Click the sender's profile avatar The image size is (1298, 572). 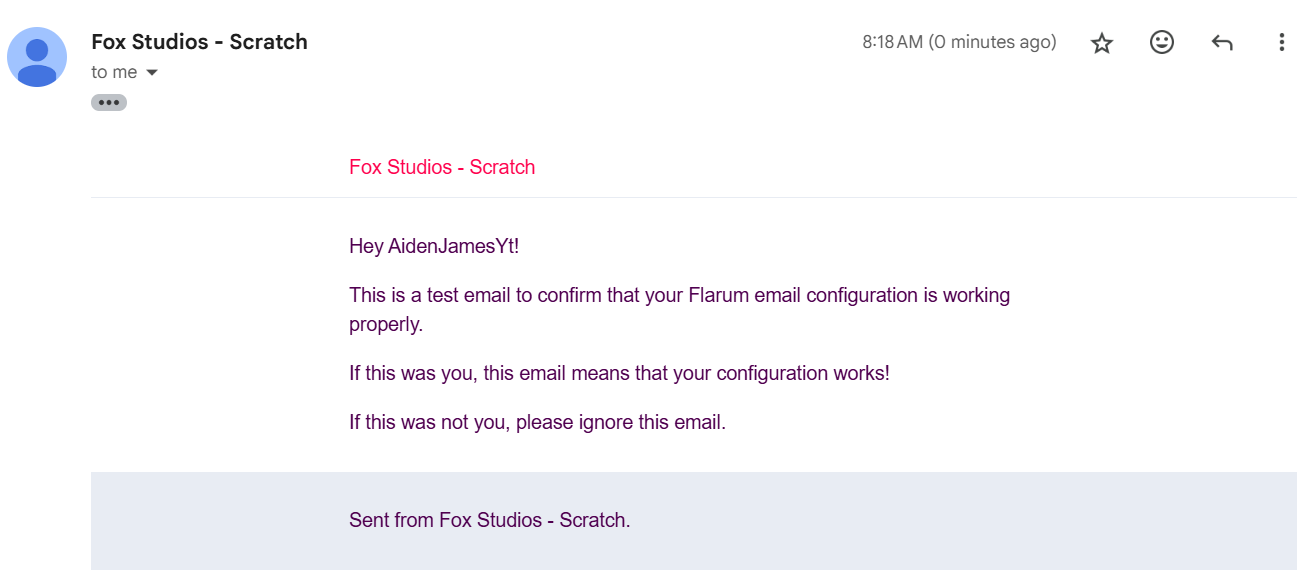click(x=37, y=57)
